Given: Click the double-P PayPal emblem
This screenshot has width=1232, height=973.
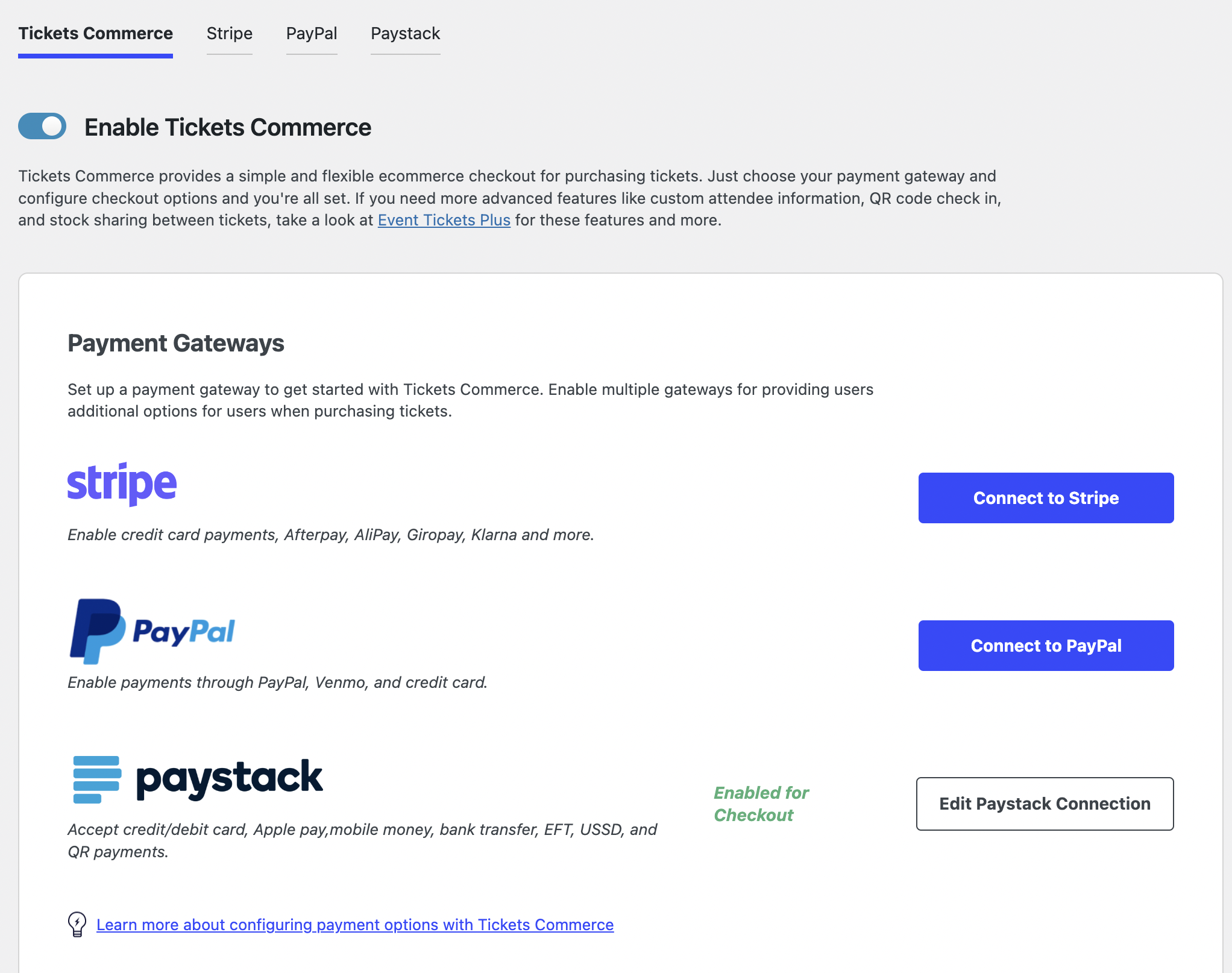Looking at the screenshot, I should point(96,631).
